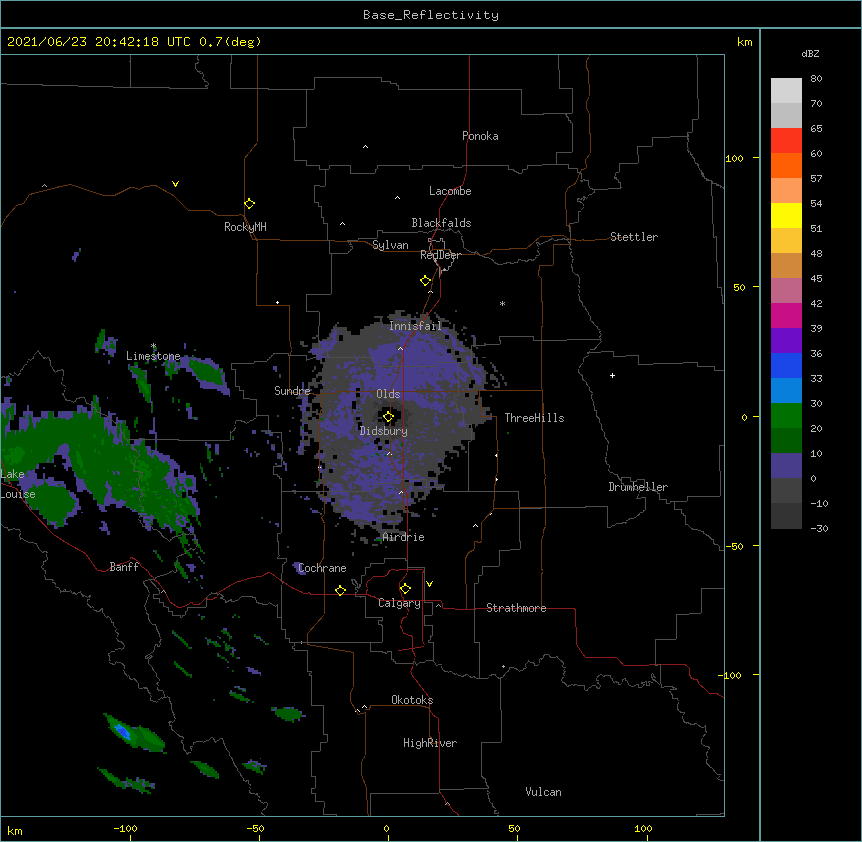Click the Vulcan label

tap(543, 792)
